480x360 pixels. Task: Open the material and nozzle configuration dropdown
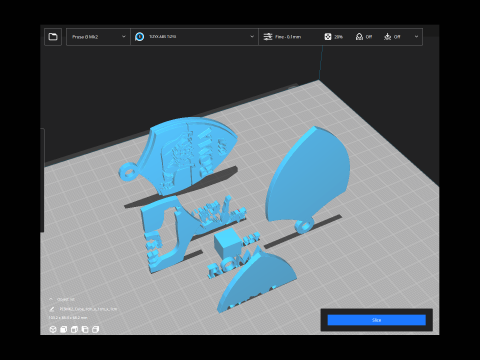[194, 37]
